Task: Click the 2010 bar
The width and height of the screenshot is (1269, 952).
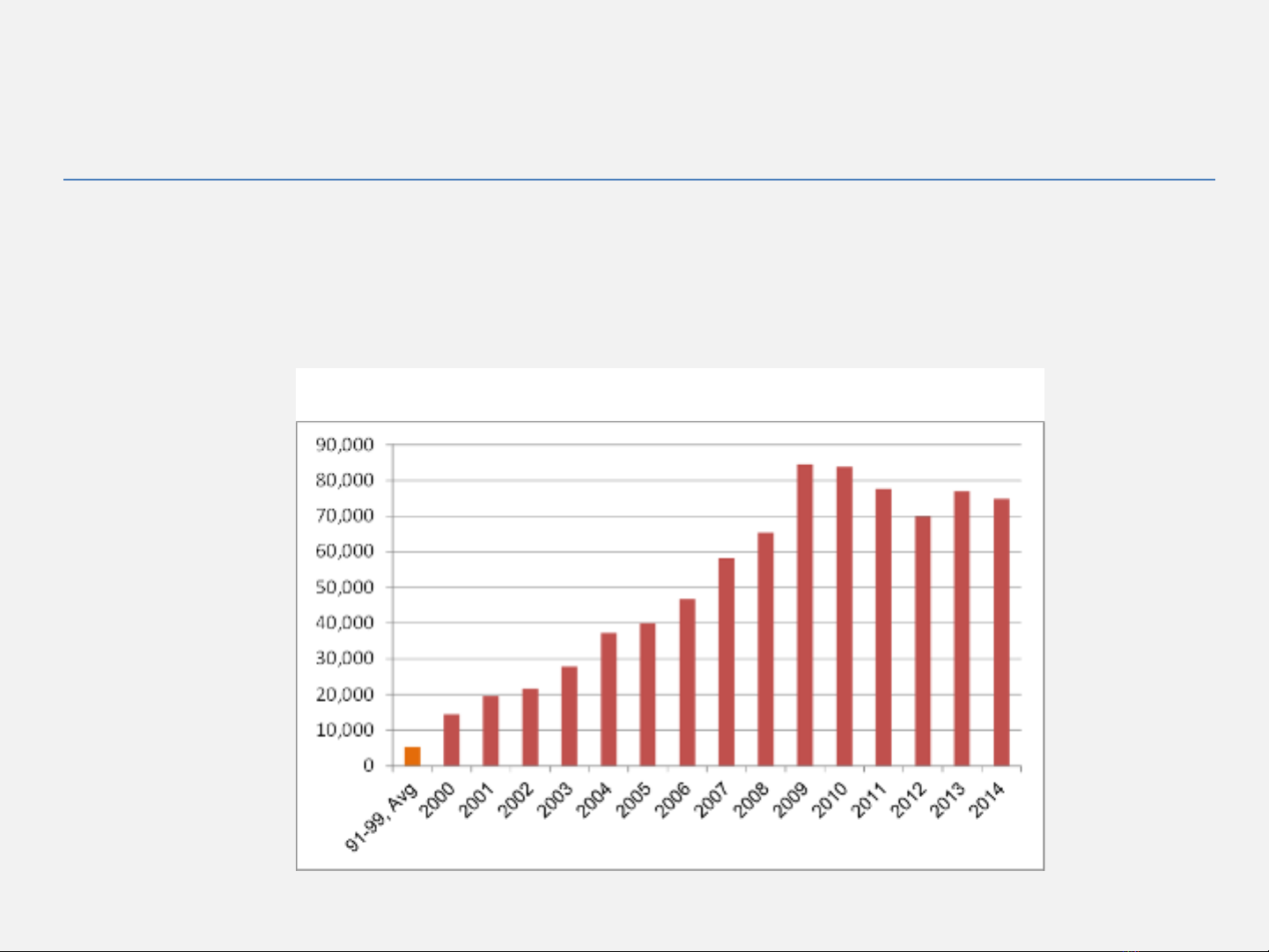Action: click(x=845, y=616)
